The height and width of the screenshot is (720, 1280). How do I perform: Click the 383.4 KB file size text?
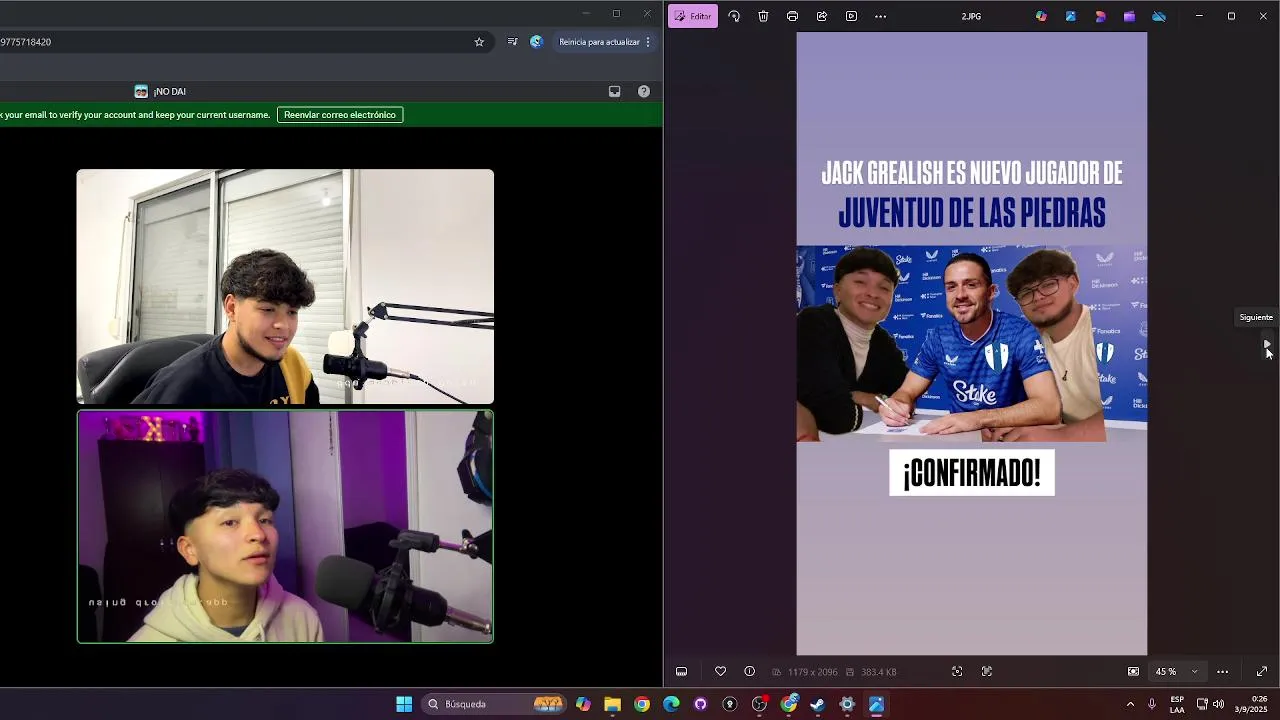[x=878, y=672]
